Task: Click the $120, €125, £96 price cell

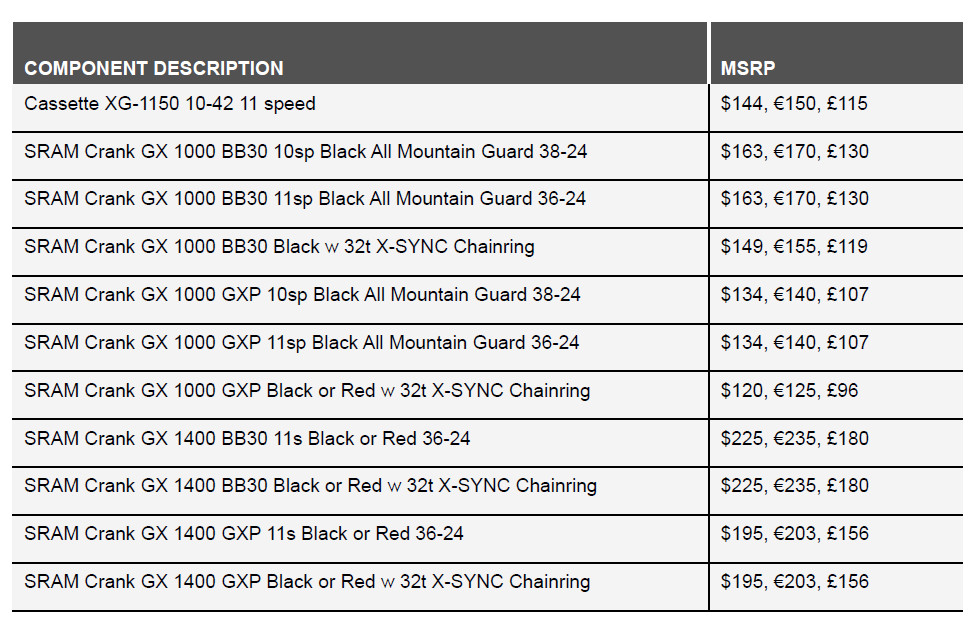Action: [x=789, y=391]
